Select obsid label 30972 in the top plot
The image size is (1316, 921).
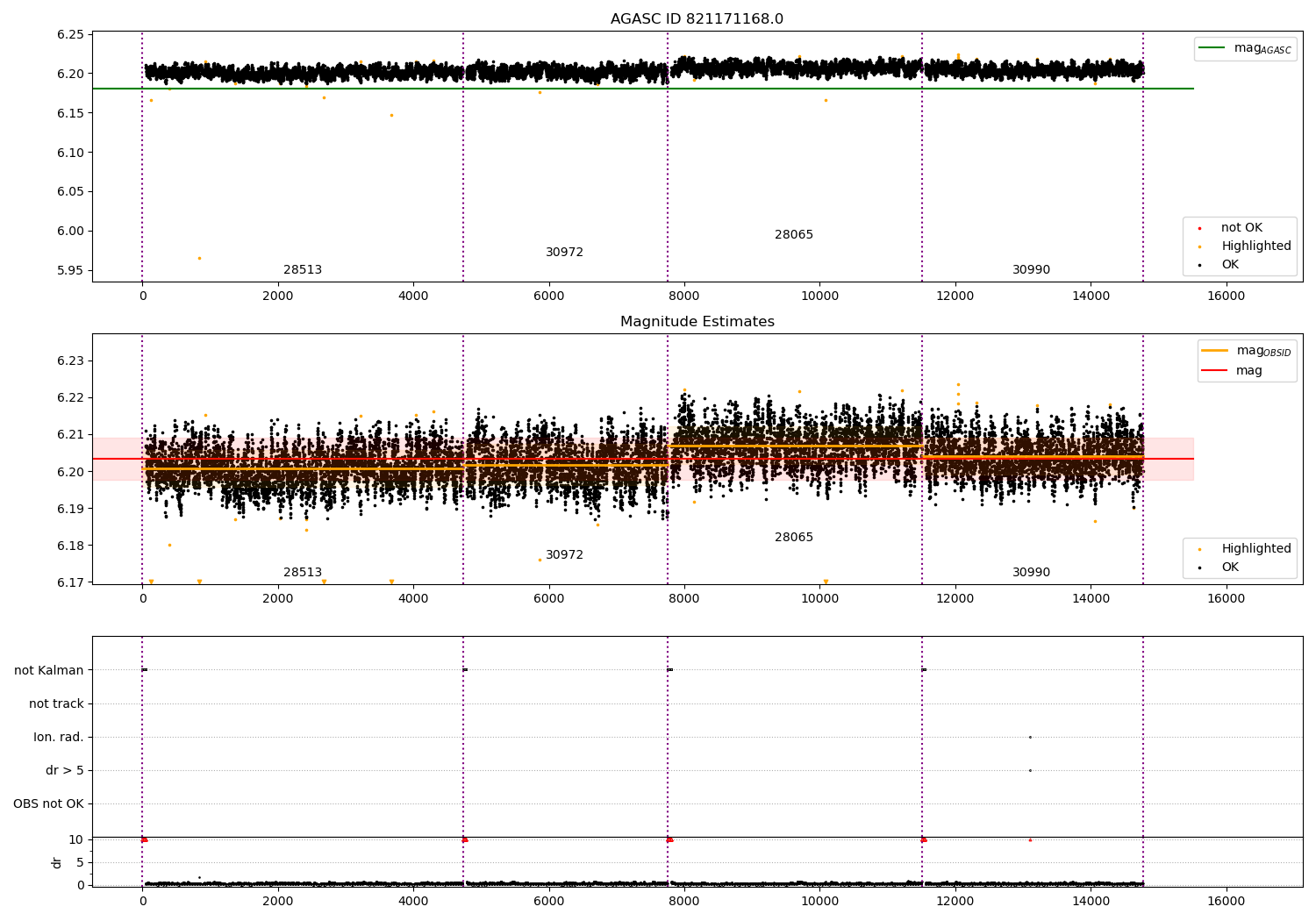[564, 253]
